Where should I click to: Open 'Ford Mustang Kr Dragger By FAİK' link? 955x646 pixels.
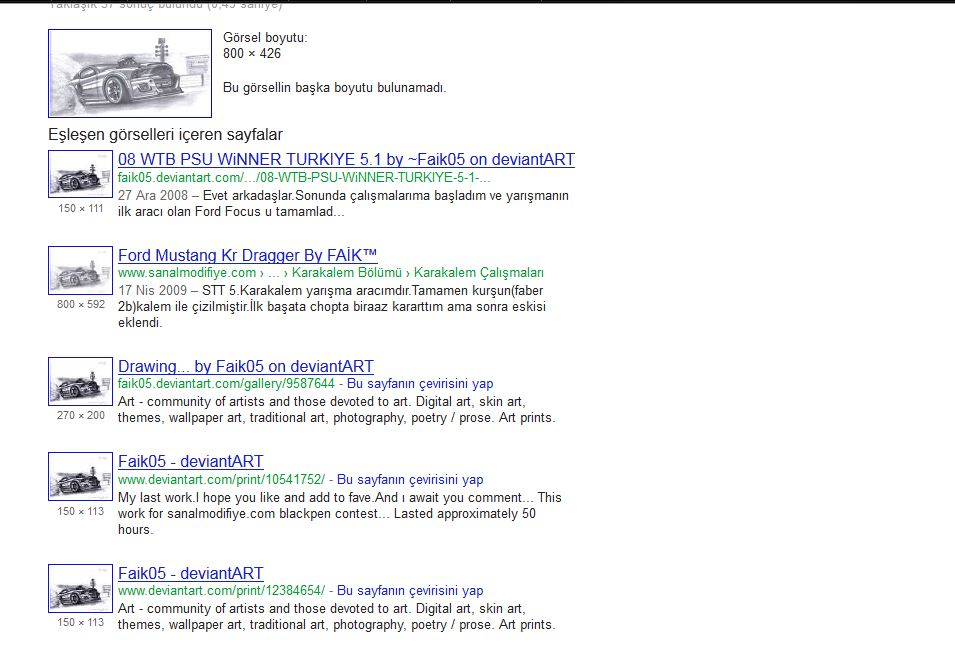(x=247, y=255)
